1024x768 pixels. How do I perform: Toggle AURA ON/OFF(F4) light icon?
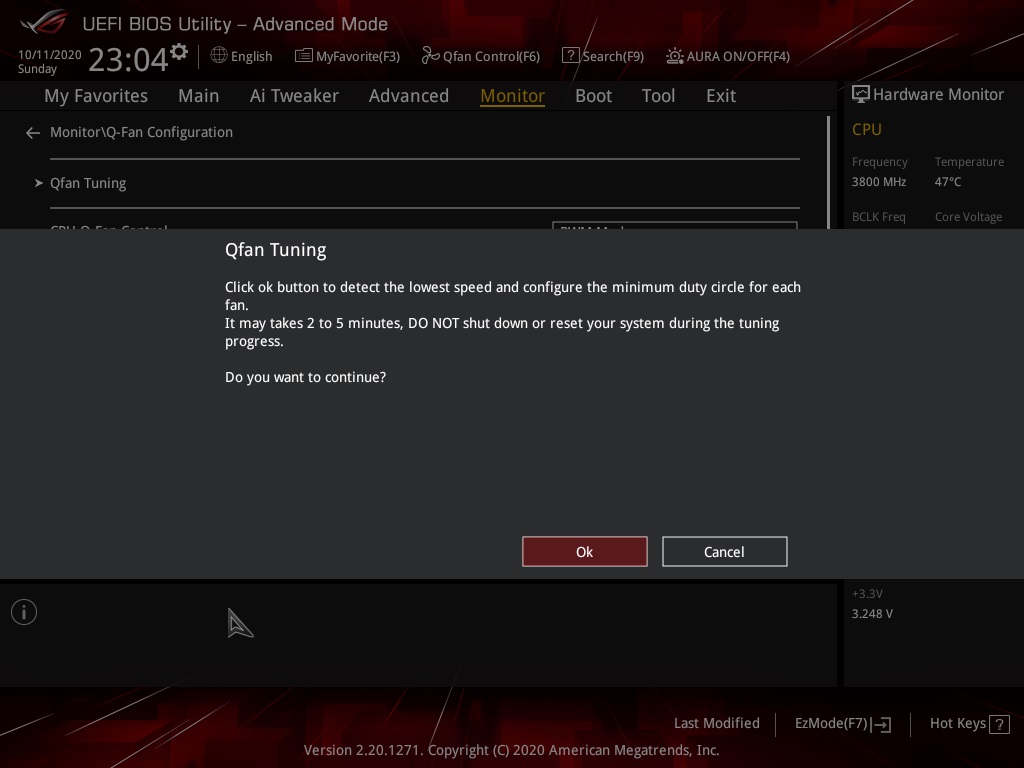[675, 56]
